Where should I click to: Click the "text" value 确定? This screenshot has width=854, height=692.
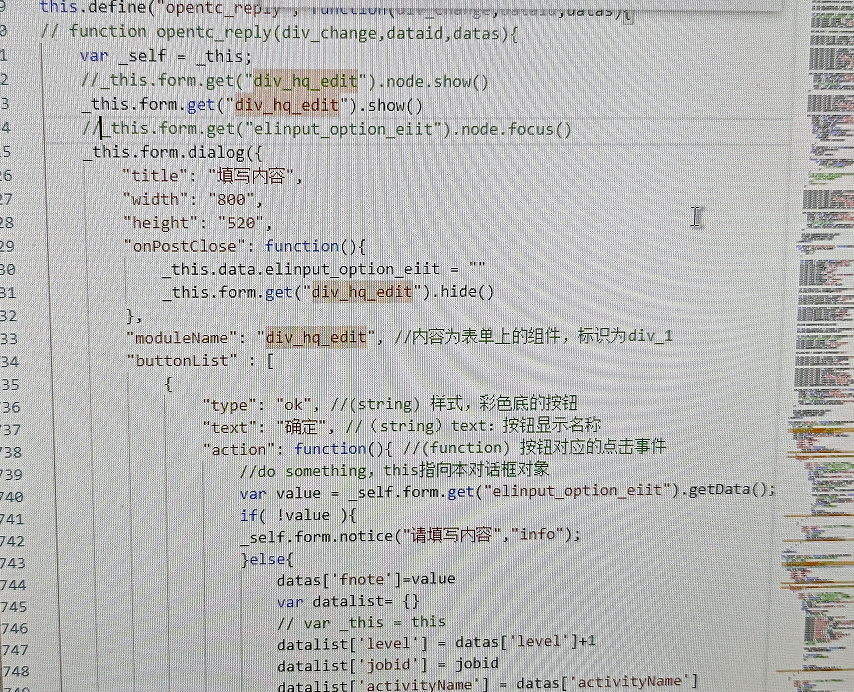[301, 426]
